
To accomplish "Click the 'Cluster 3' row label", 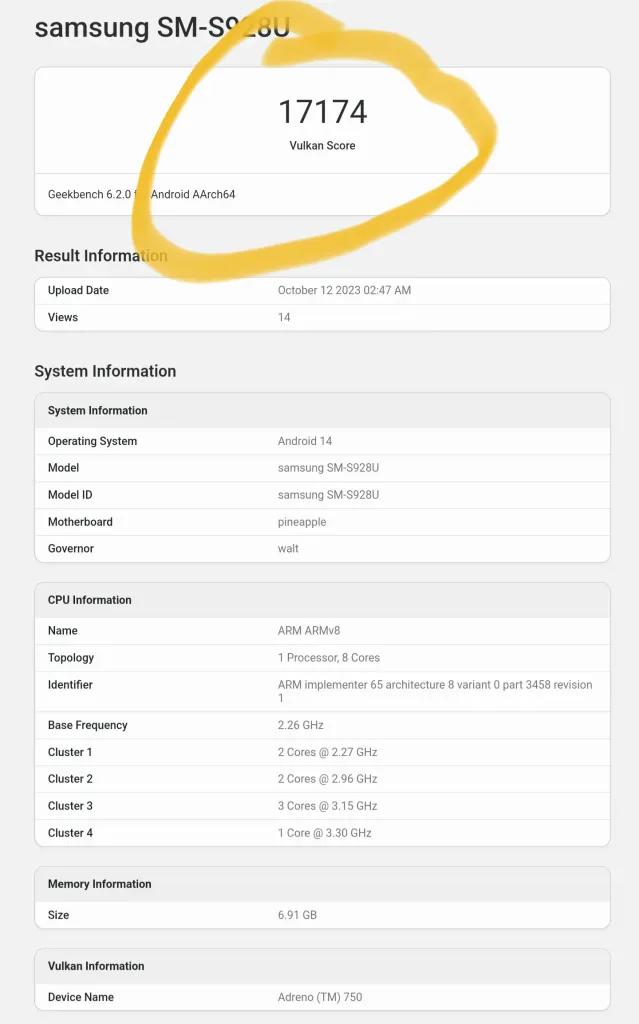I will tap(70, 806).
